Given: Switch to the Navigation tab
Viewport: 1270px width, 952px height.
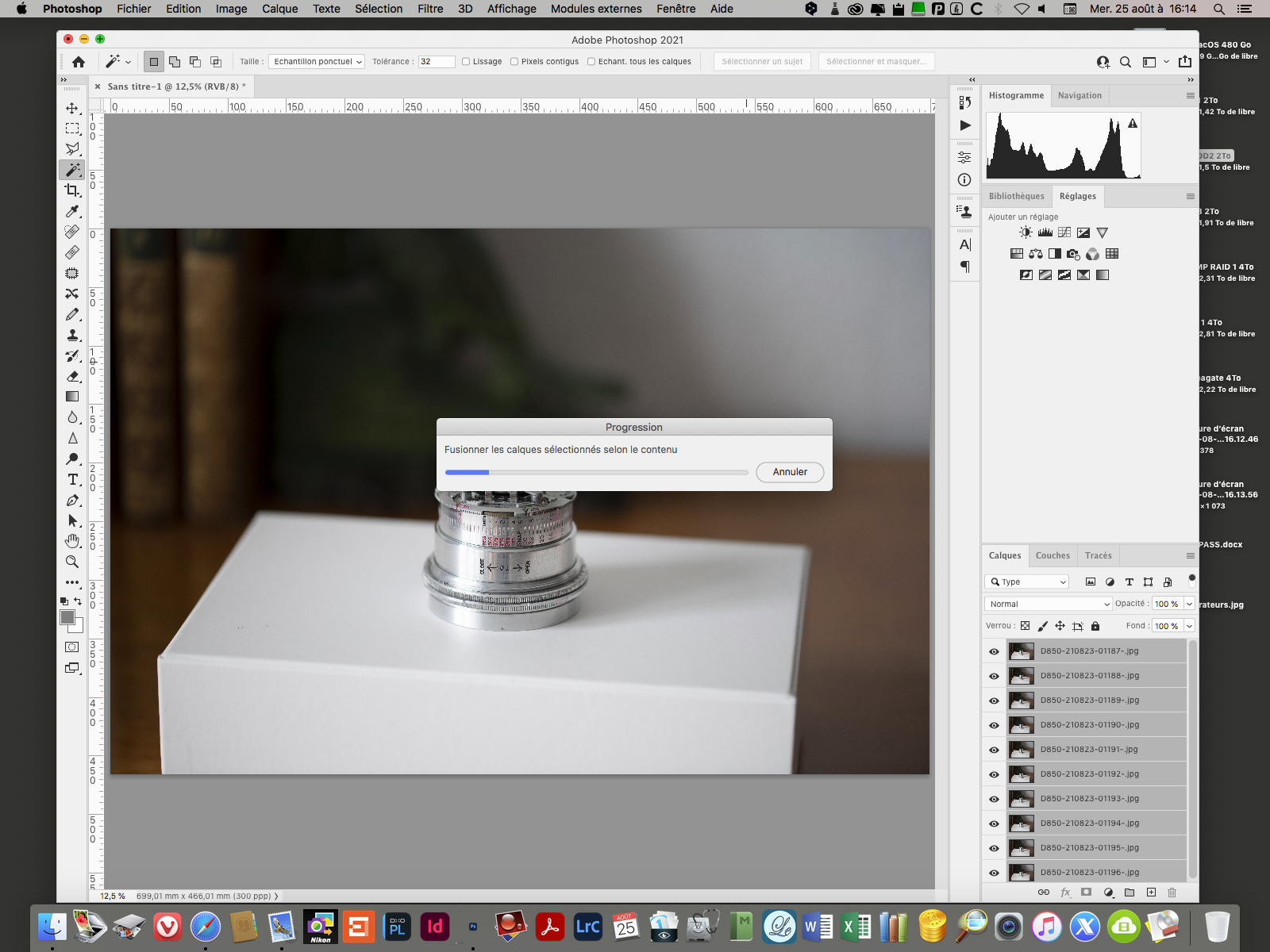Looking at the screenshot, I should tap(1079, 95).
